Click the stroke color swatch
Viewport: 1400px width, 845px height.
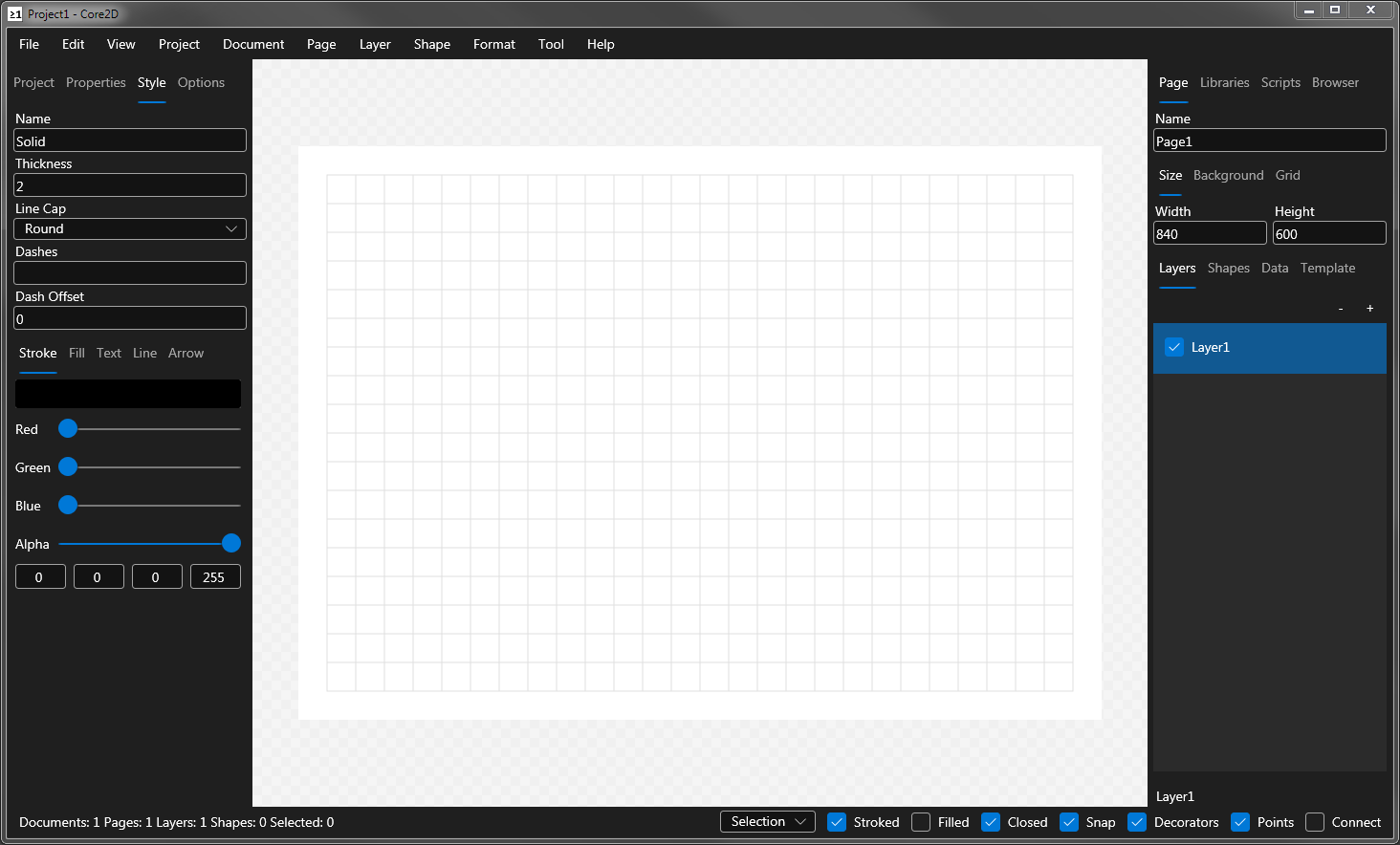(x=127, y=393)
